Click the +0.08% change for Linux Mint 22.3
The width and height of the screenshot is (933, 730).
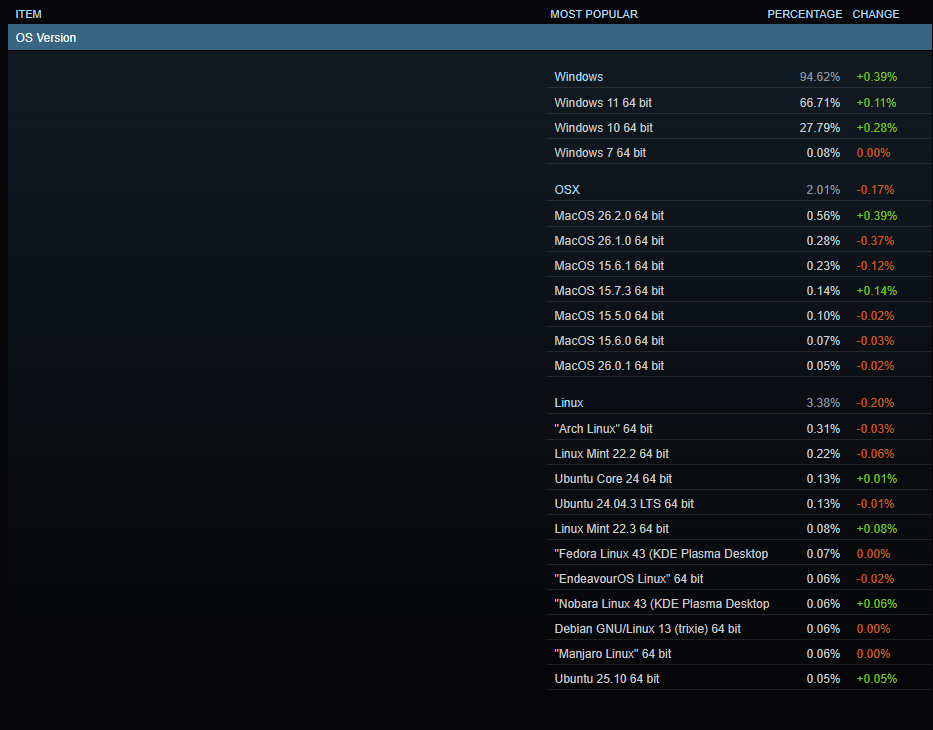click(876, 529)
